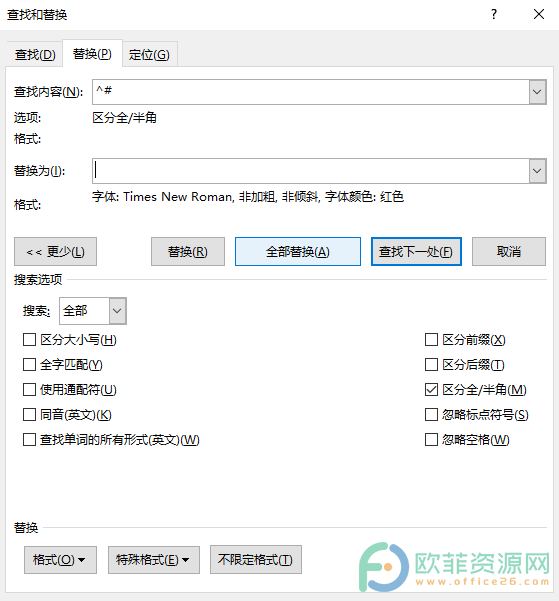Click the 查找内容 input field
Image resolution: width=559 pixels, height=601 pixels.
coord(311,92)
